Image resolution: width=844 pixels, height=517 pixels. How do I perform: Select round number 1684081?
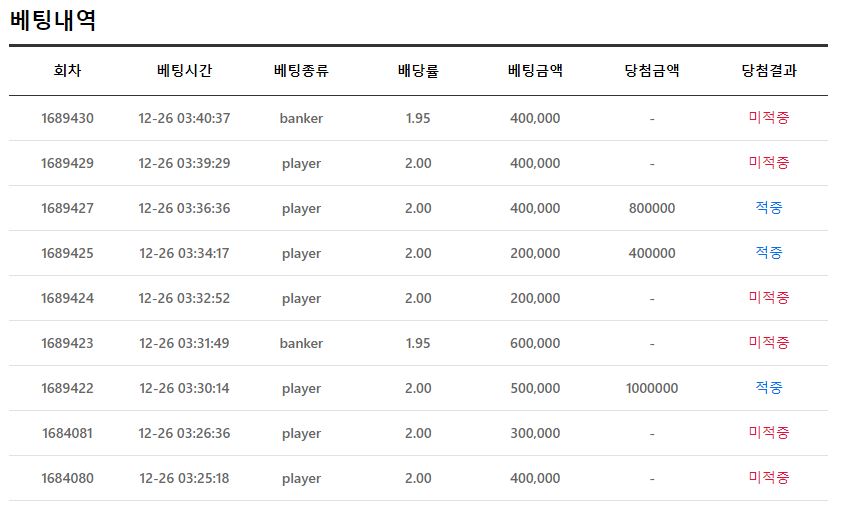67,433
